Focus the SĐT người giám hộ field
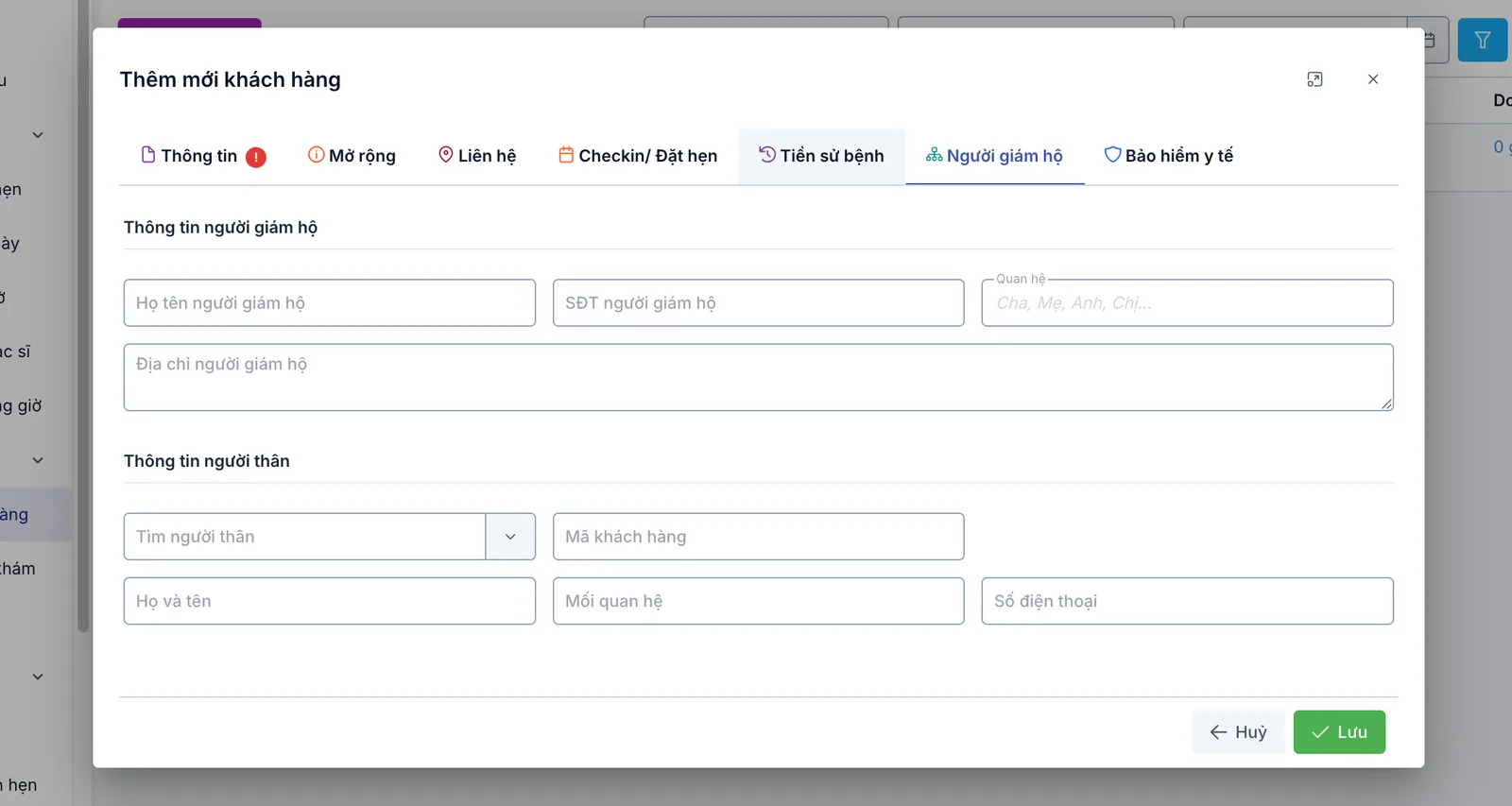 point(759,303)
